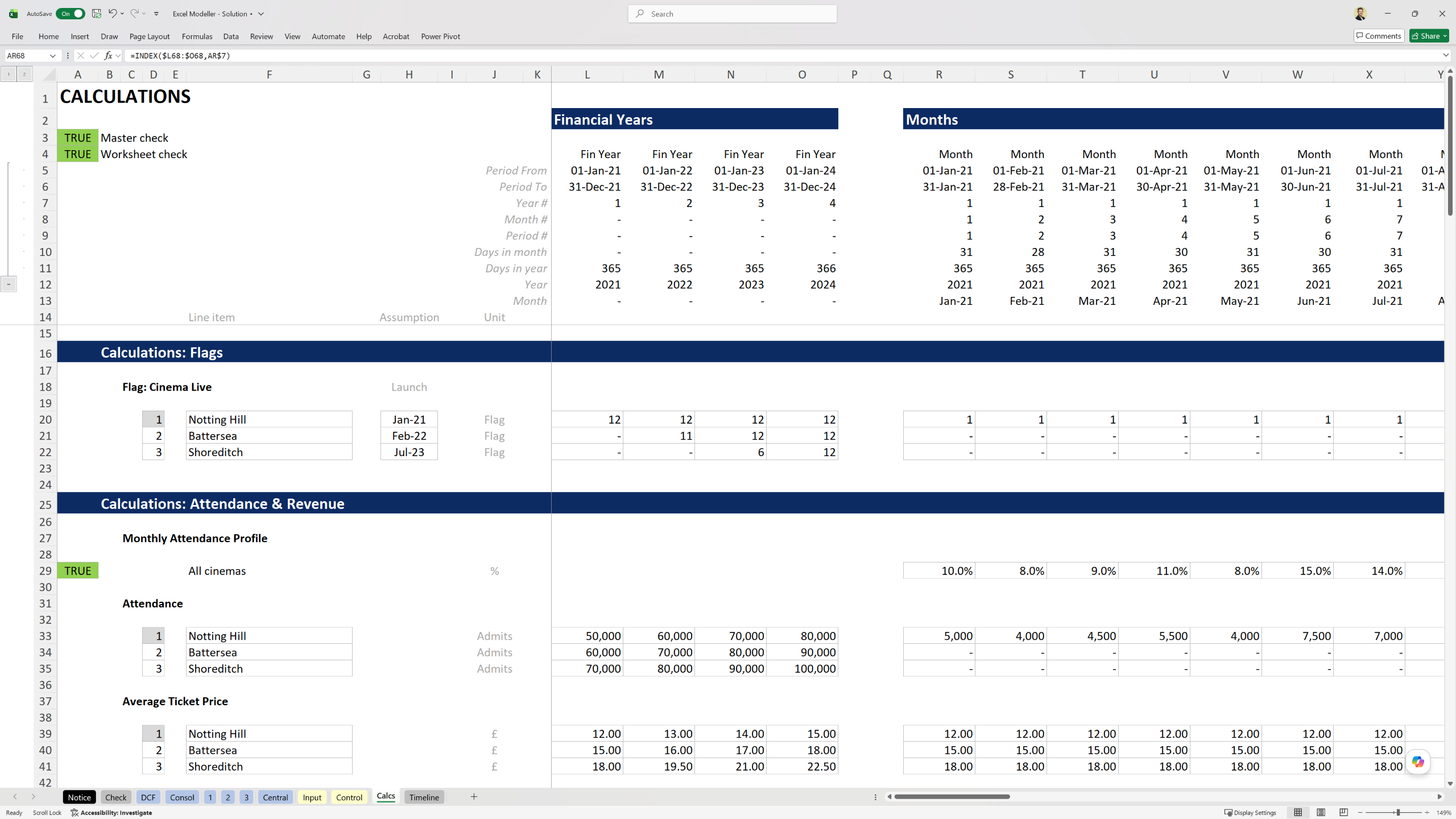This screenshot has width=1456, height=819.
Task: Switch to the Control sheet tab
Action: click(349, 797)
